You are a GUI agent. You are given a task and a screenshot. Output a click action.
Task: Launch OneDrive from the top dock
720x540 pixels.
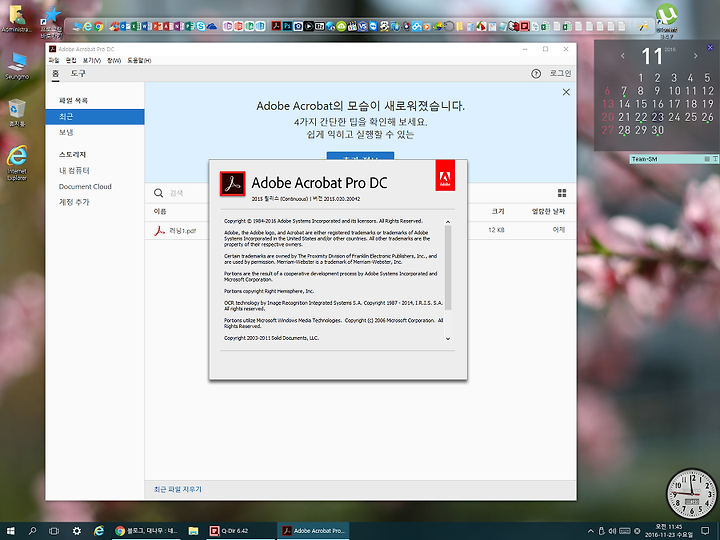(x=212, y=27)
